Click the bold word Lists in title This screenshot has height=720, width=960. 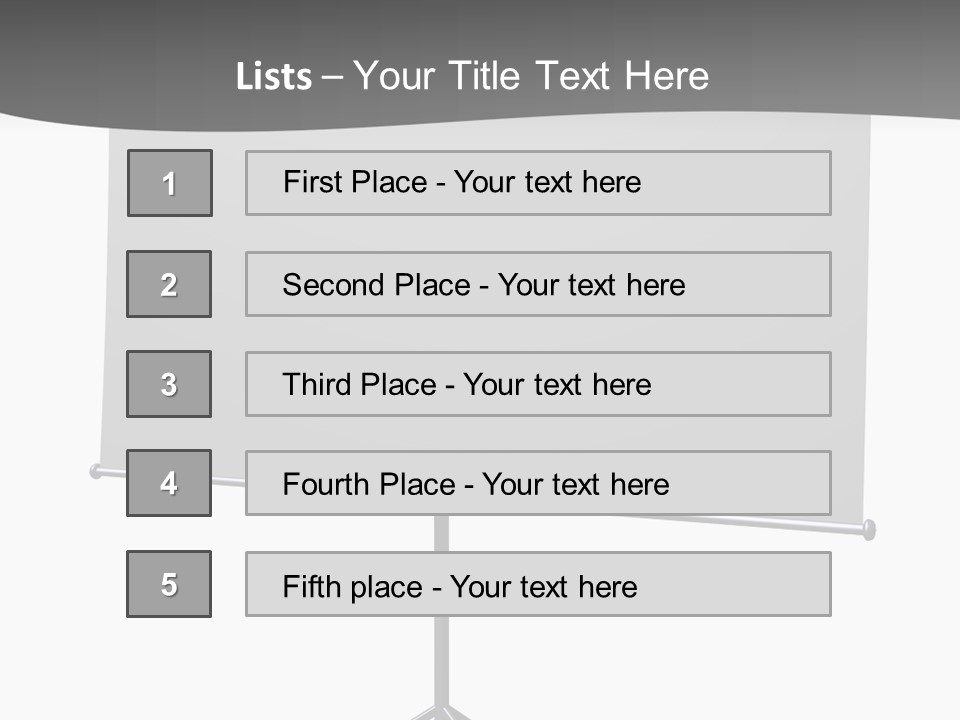click(x=273, y=77)
